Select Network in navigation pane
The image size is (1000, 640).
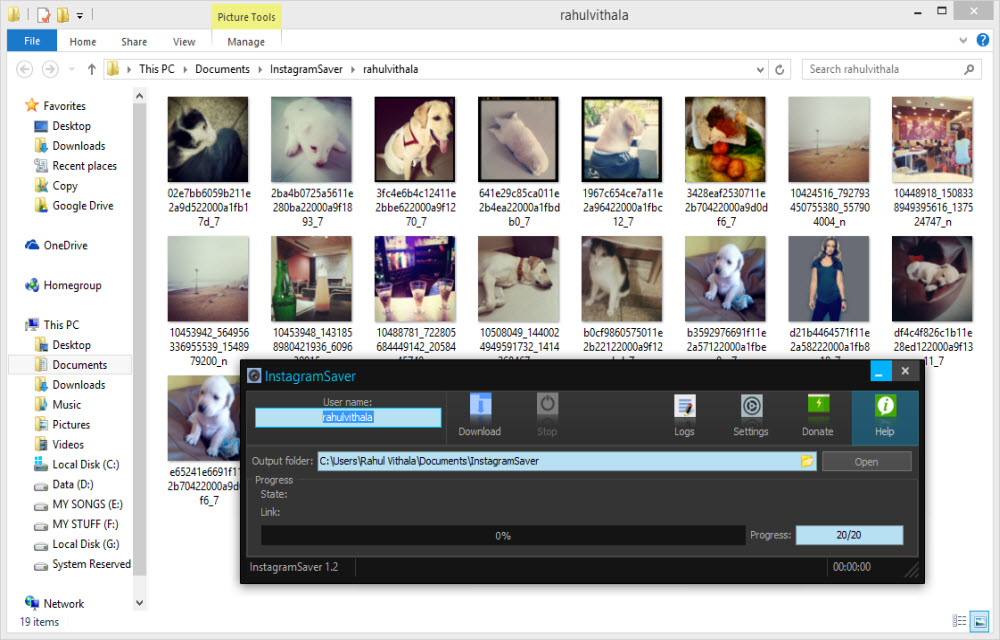click(63, 604)
